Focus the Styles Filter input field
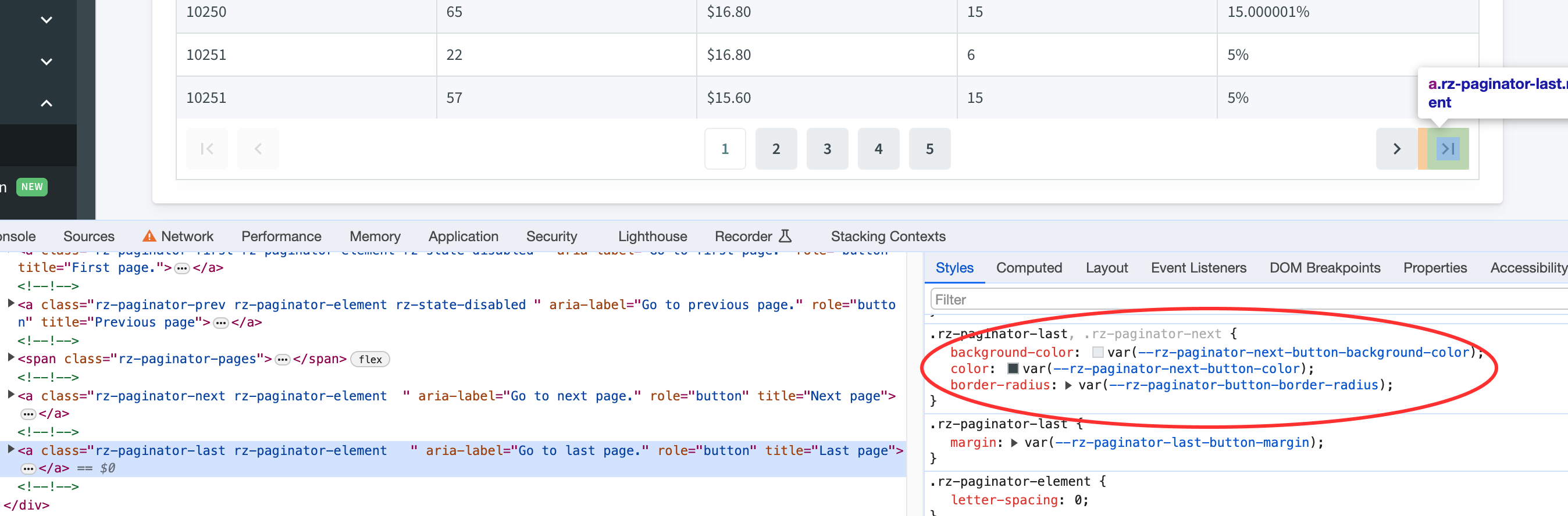The height and width of the screenshot is (516, 1568). (1249, 299)
